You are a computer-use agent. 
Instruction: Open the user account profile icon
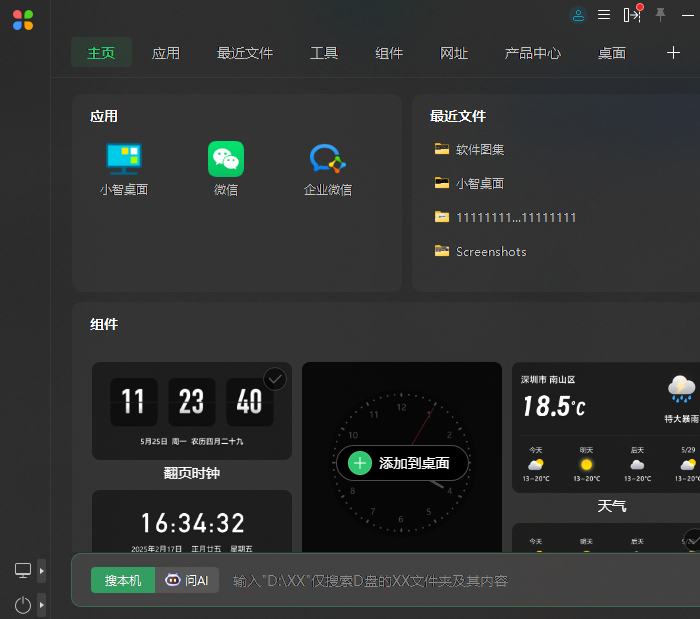tap(578, 16)
